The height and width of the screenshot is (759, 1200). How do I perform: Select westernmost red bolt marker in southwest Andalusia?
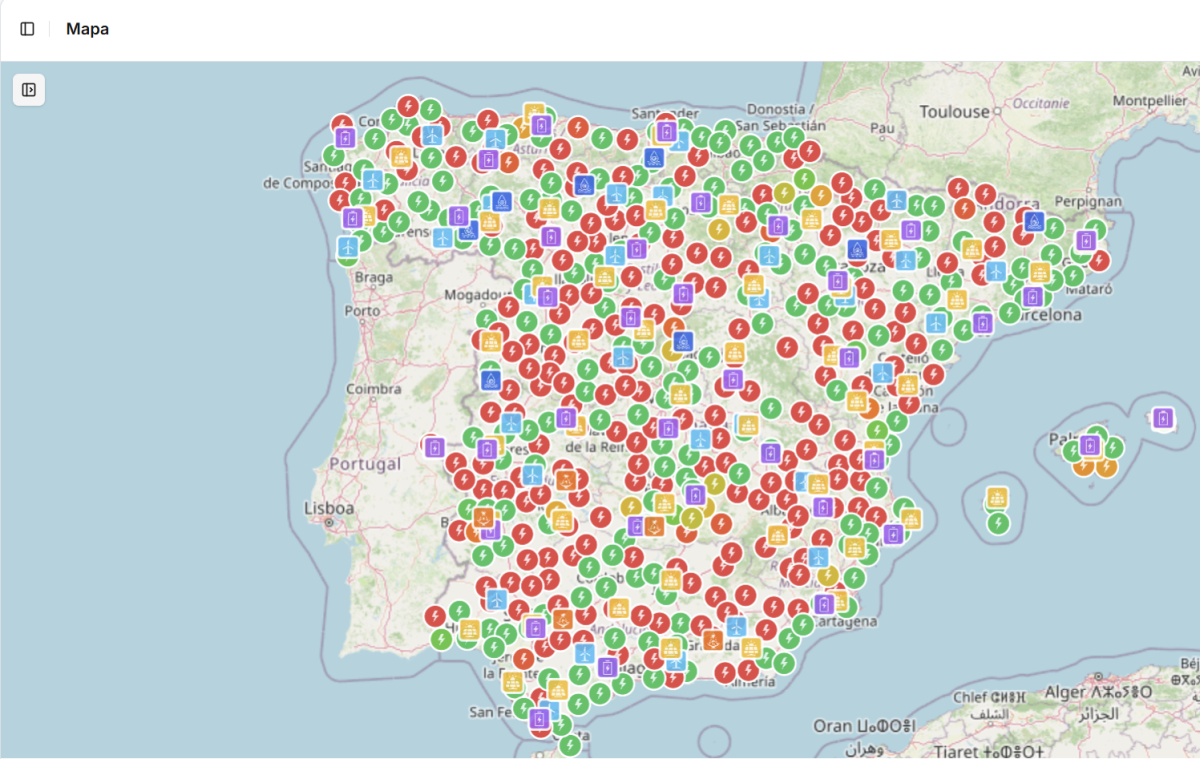tap(435, 616)
